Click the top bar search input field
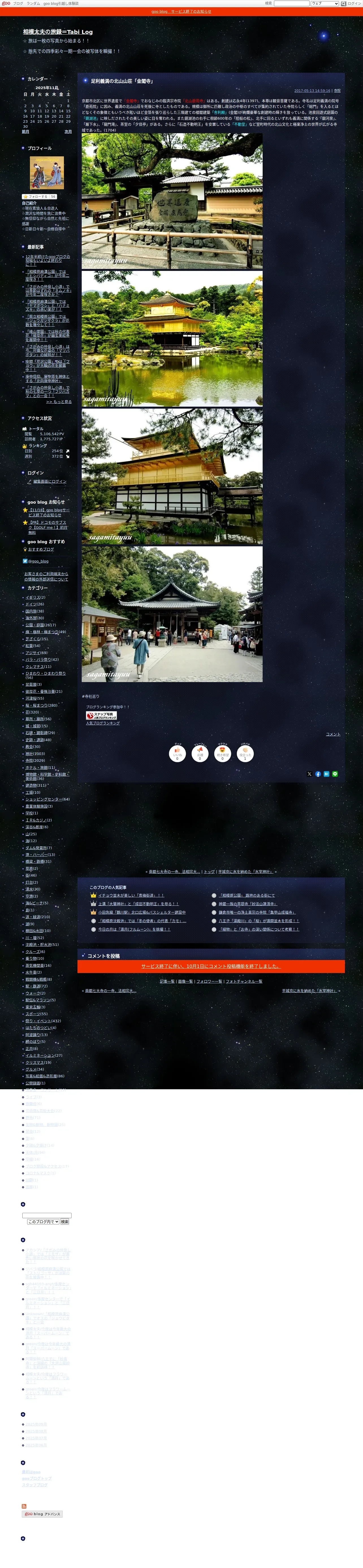This screenshot has width=363, height=1568. click(292, 4)
